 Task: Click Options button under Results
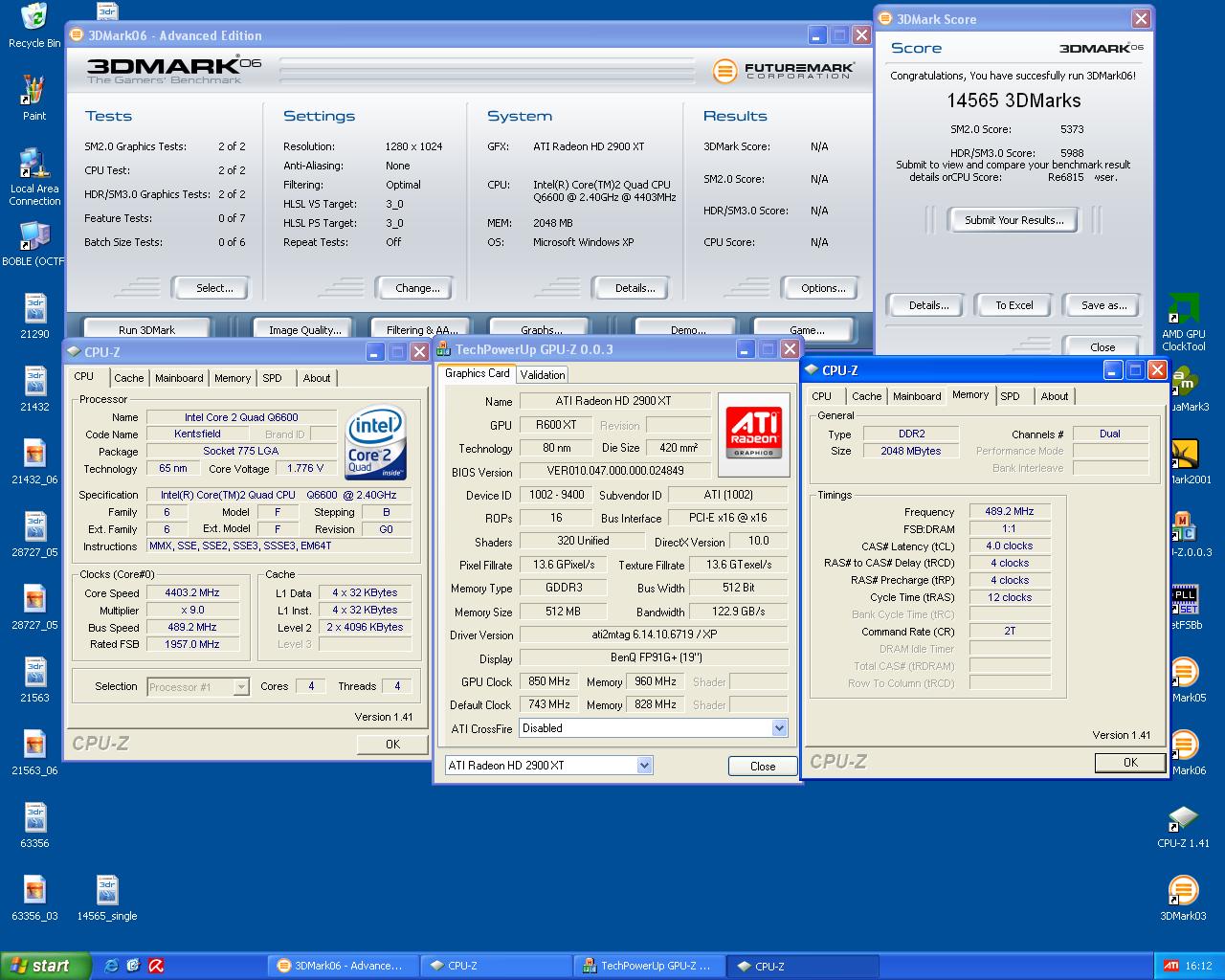point(823,288)
